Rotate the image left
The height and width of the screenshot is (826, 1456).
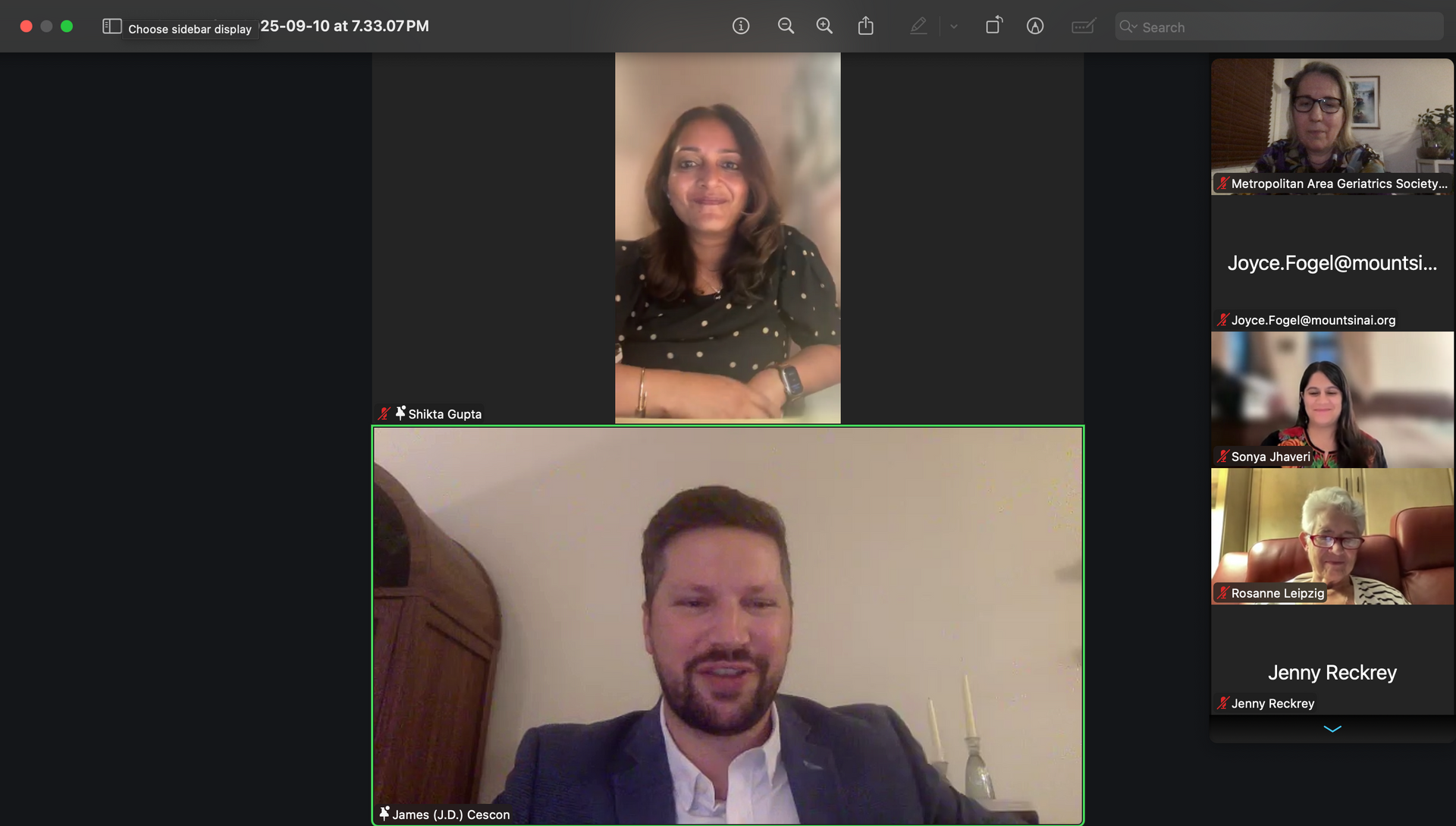tap(993, 26)
